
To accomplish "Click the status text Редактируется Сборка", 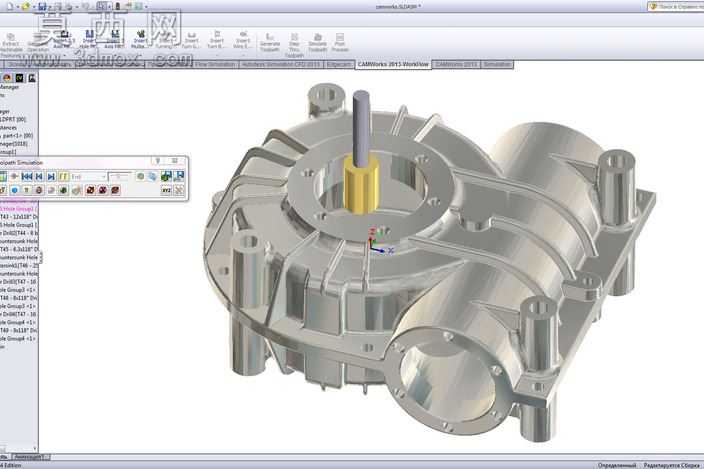I will pos(672,465).
